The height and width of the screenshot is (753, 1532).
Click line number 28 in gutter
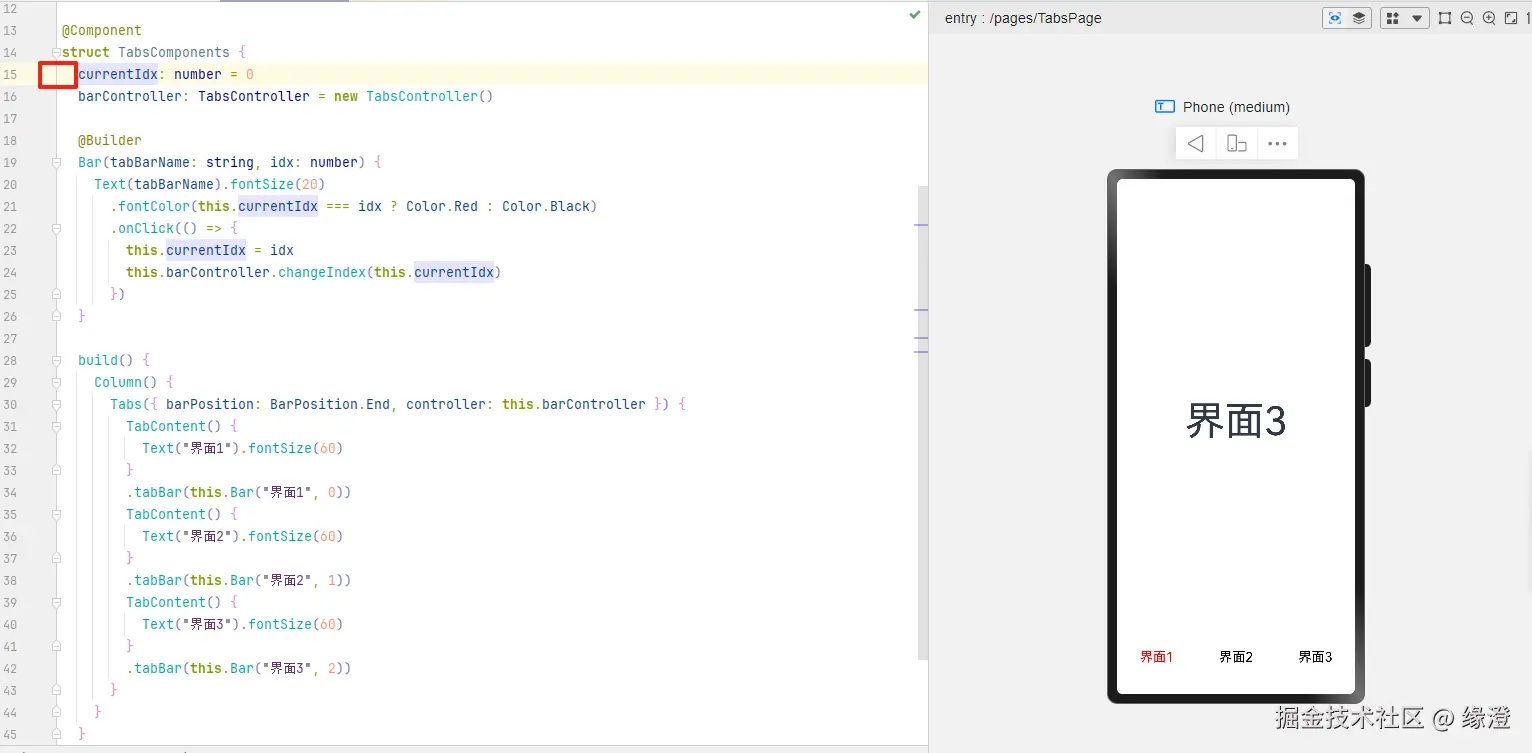coord(11,360)
